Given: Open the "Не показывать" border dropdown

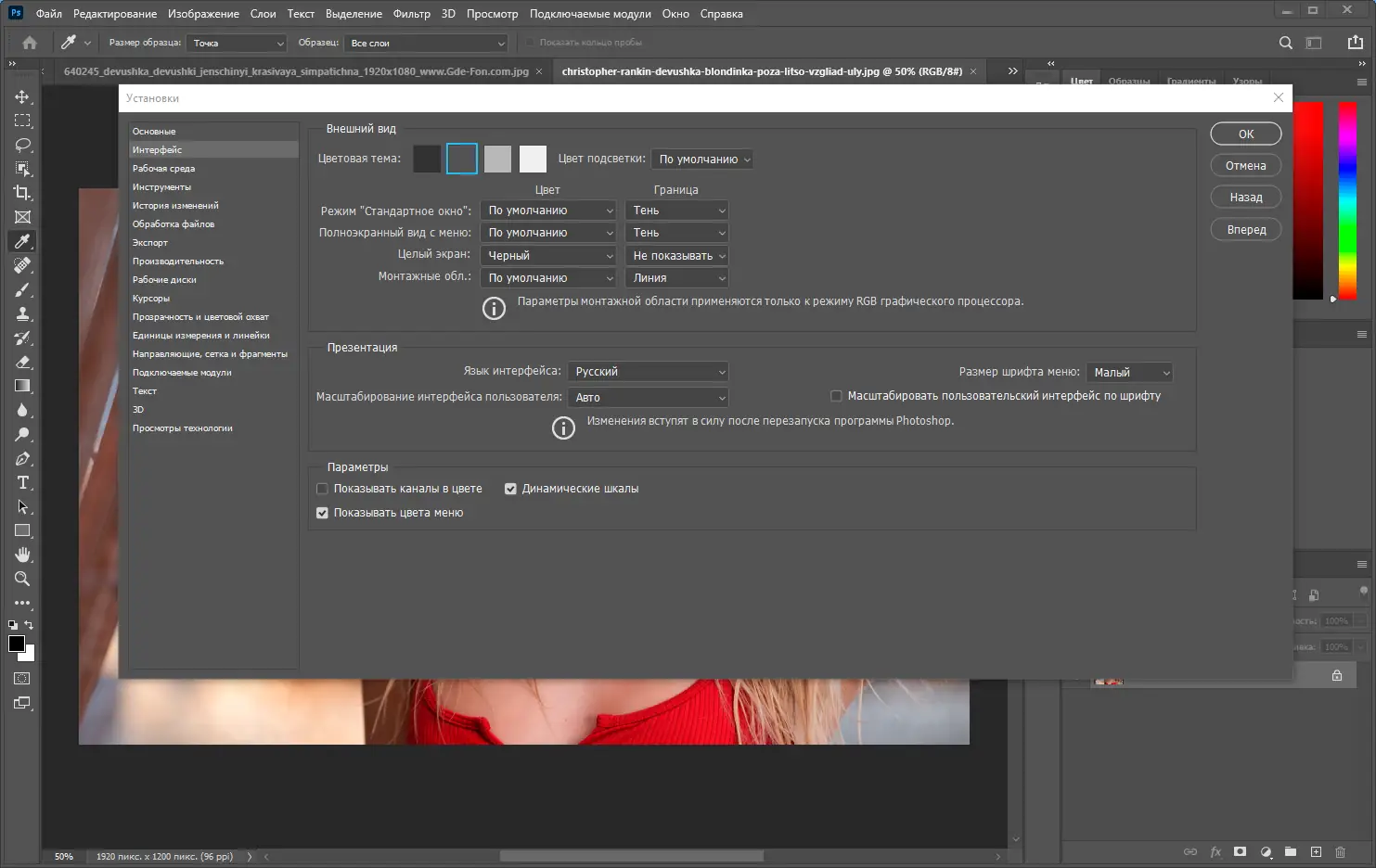Looking at the screenshot, I should tap(676, 256).
